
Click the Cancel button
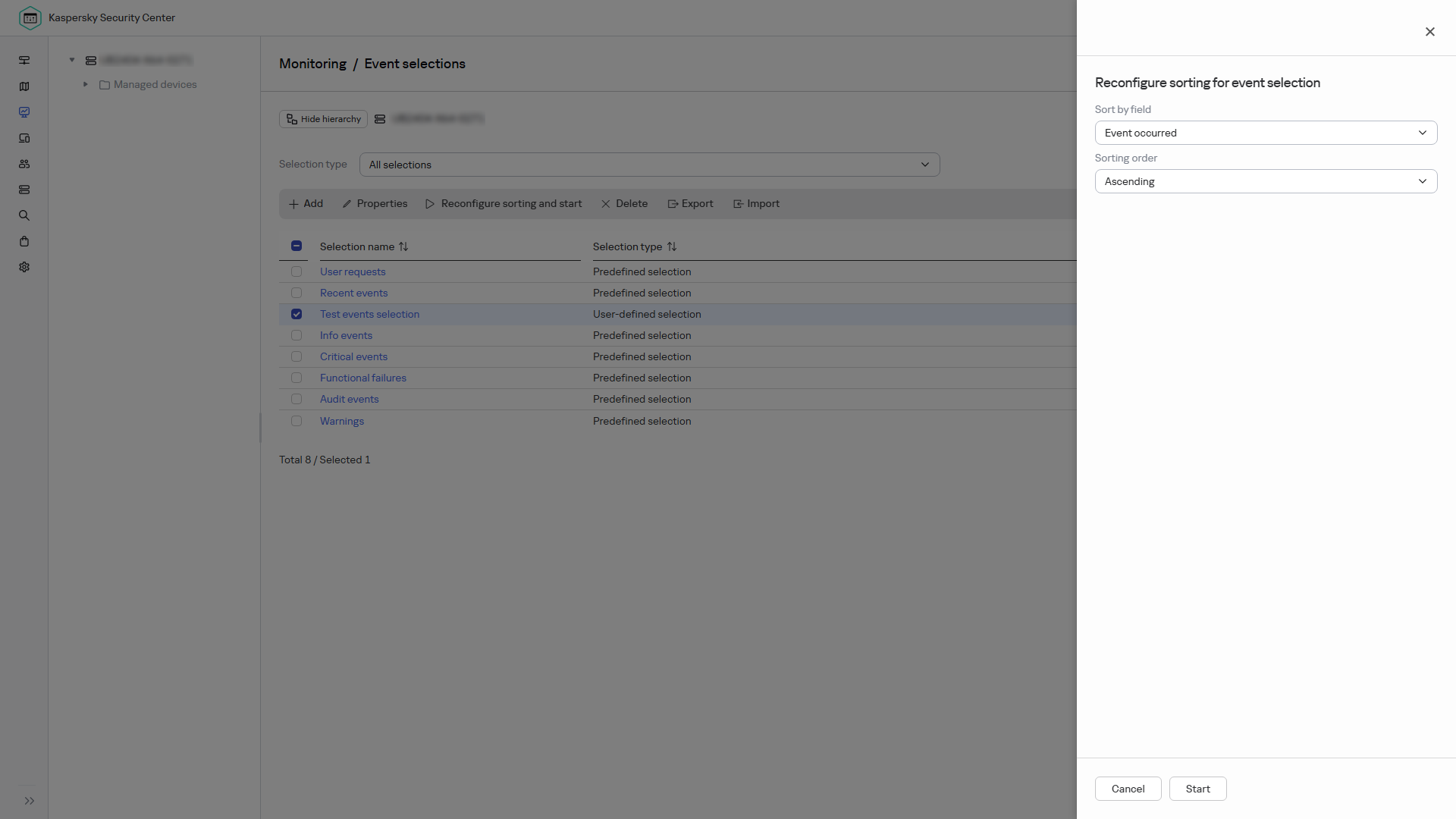pyautogui.click(x=1128, y=789)
